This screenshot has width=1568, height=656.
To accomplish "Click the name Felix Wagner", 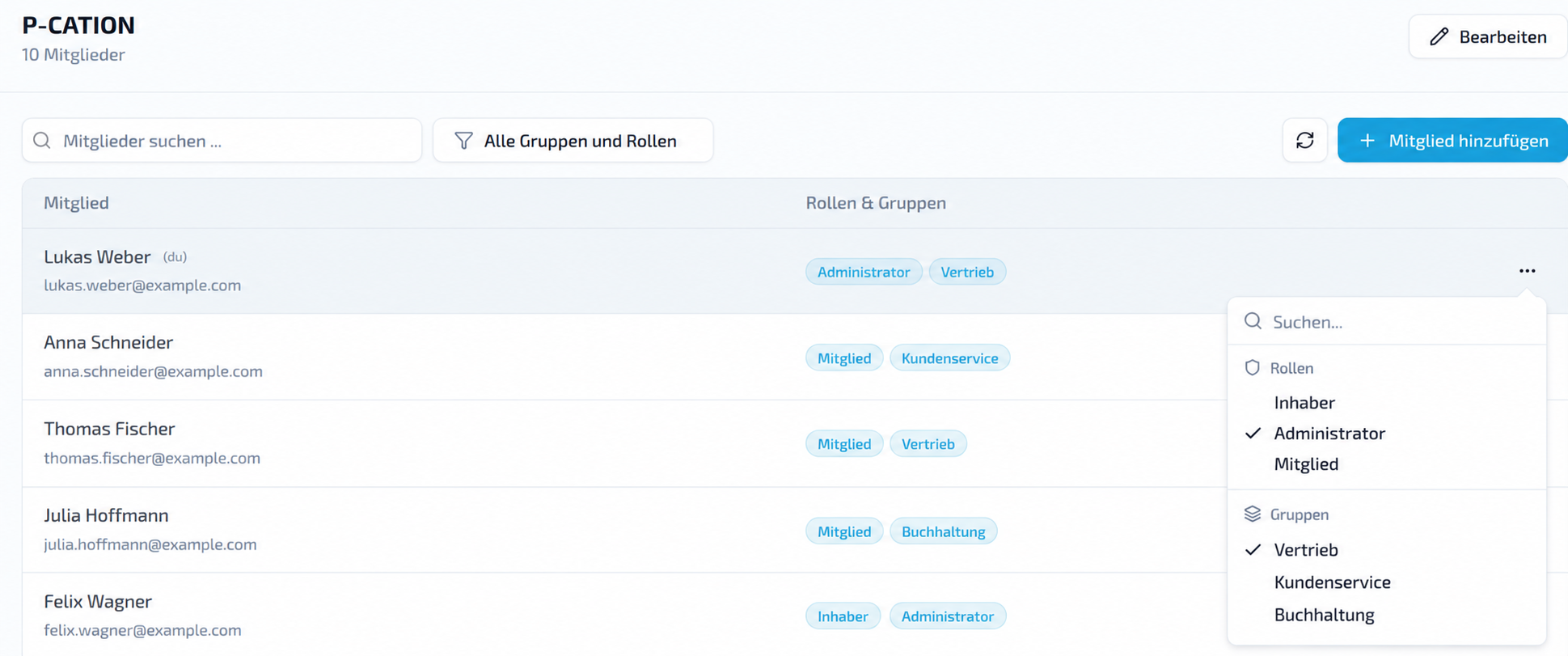I will point(98,602).
